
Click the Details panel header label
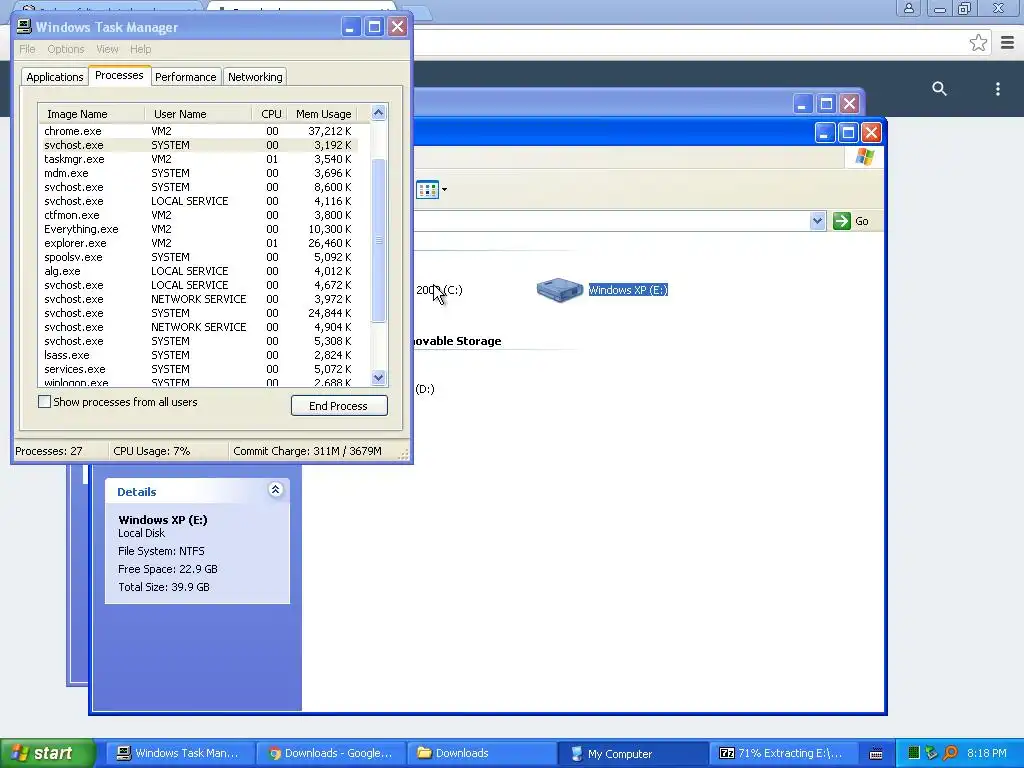tap(136, 492)
